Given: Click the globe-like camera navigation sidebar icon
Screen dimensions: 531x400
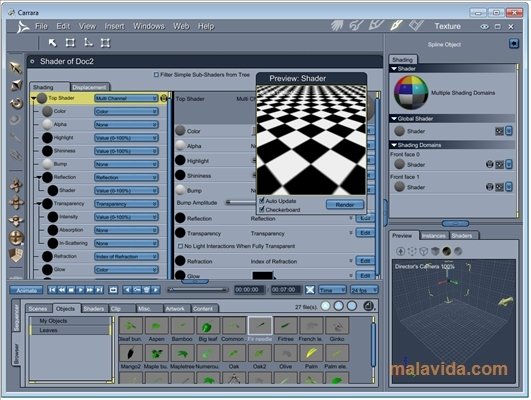Looking at the screenshot, I should [x=16, y=238].
